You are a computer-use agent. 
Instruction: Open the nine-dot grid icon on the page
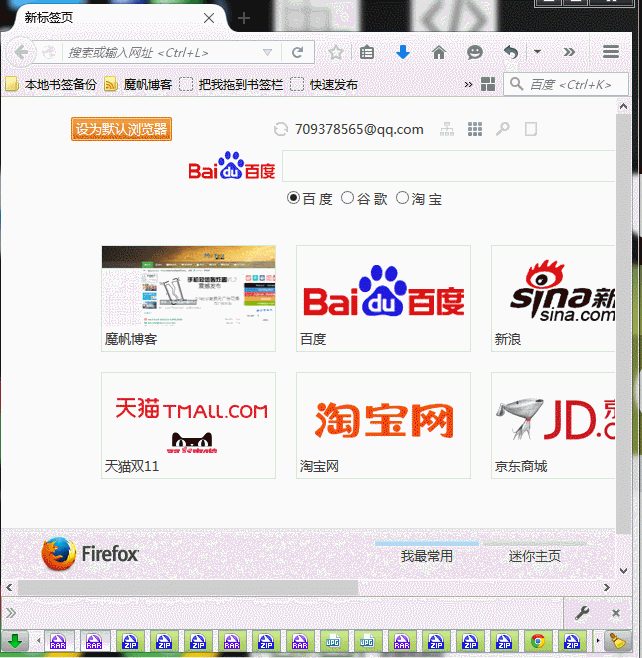tap(475, 129)
